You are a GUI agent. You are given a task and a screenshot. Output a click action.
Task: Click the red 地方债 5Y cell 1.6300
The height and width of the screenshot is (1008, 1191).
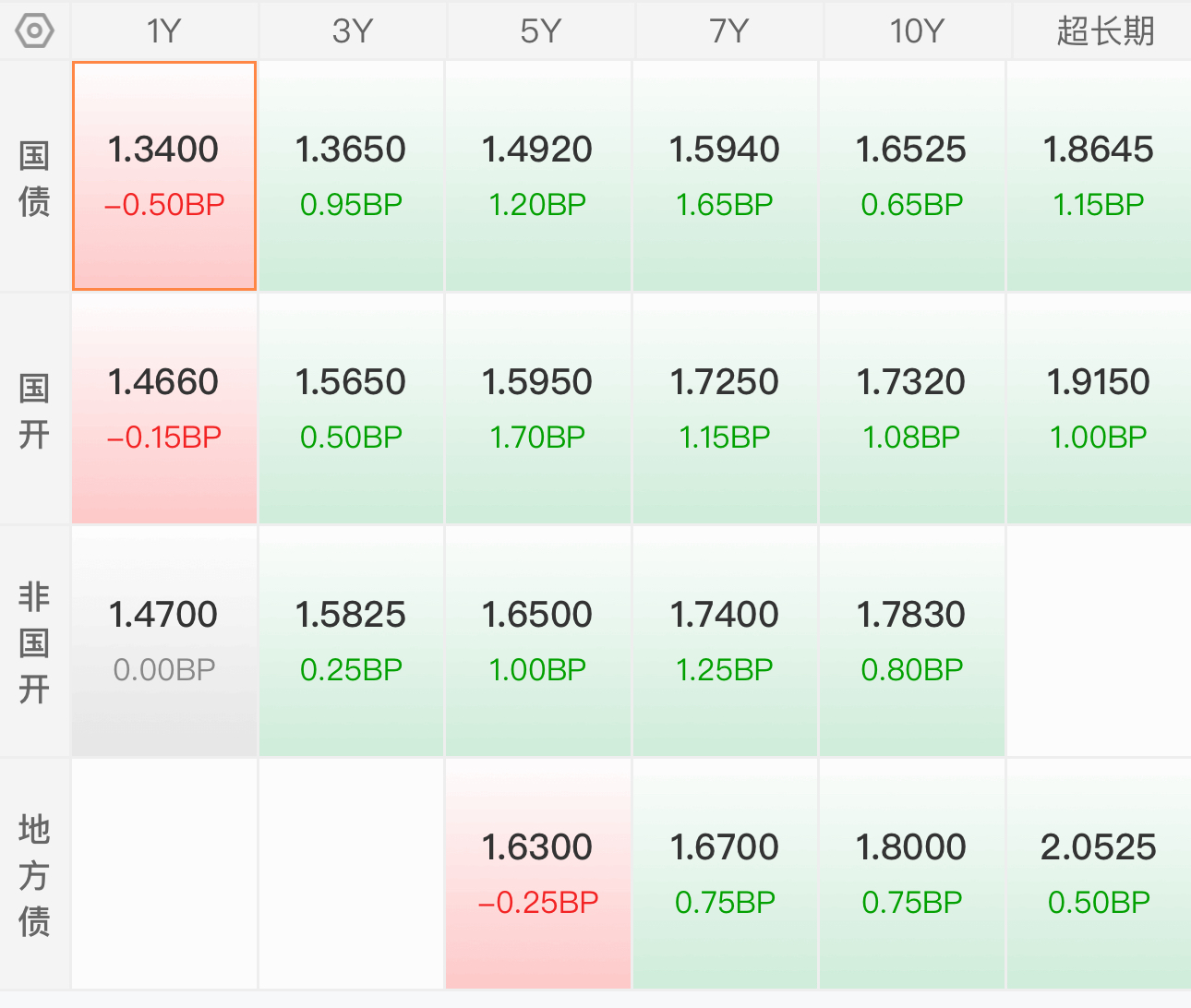click(x=538, y=874)
